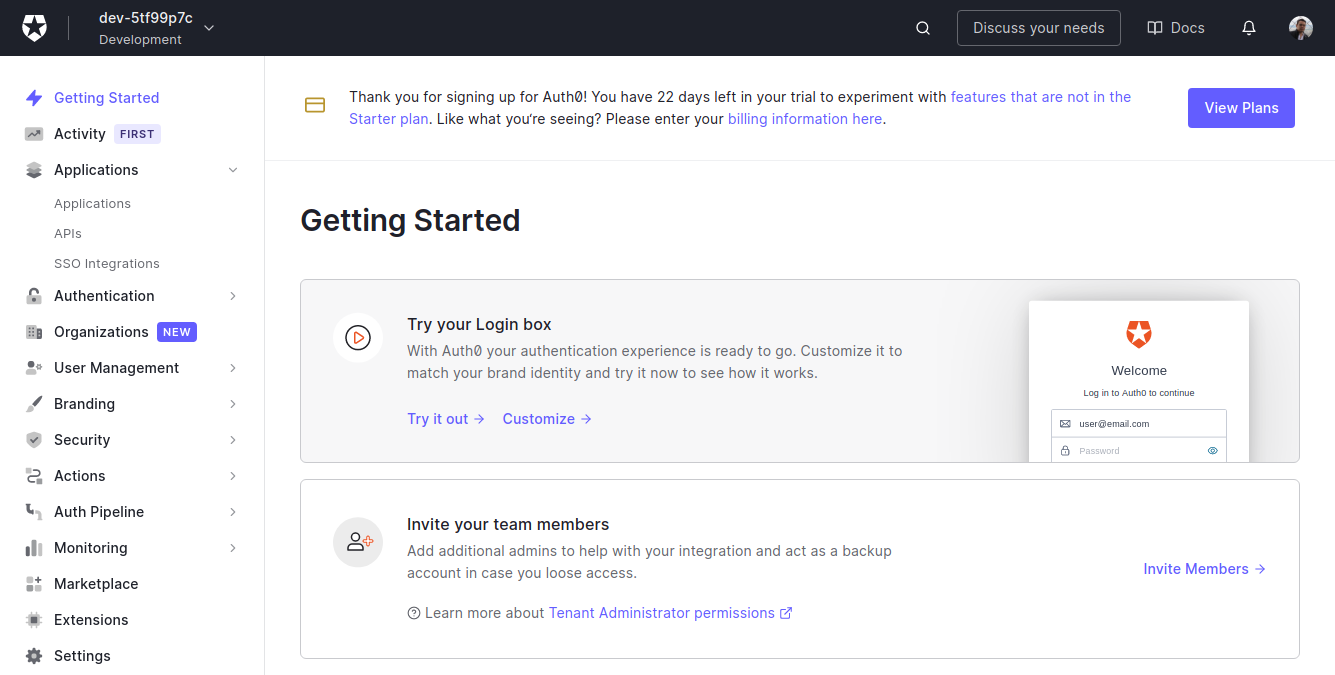Open Extensions from the sidebar

[x=90, y=619]
